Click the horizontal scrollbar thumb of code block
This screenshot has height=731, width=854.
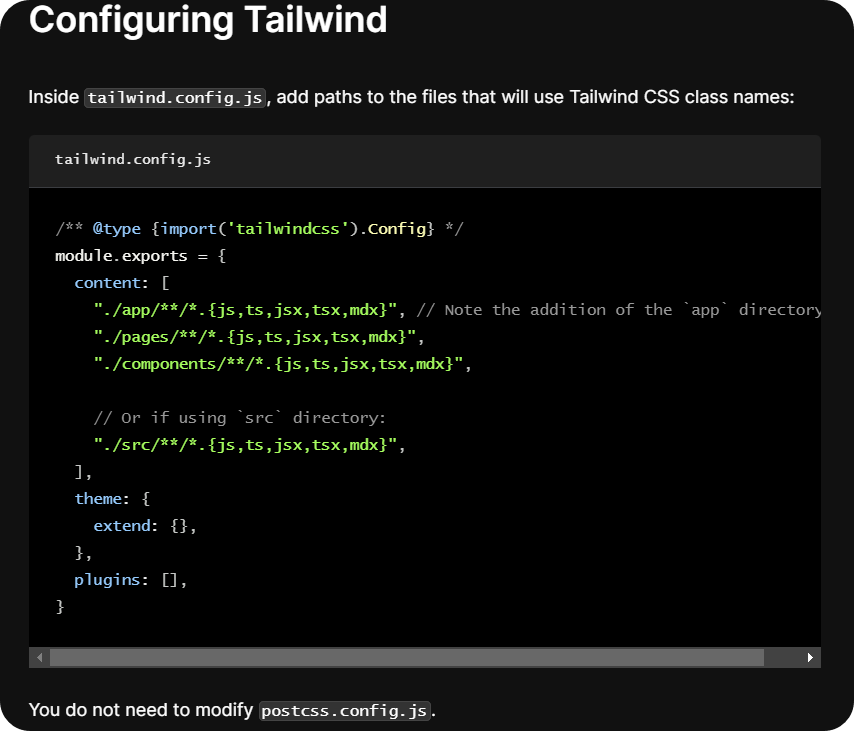407,657
